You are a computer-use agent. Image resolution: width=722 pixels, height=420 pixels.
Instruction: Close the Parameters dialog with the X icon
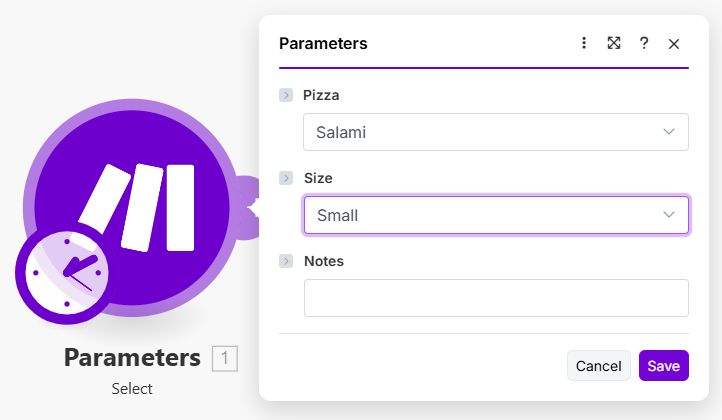point(674,44)
